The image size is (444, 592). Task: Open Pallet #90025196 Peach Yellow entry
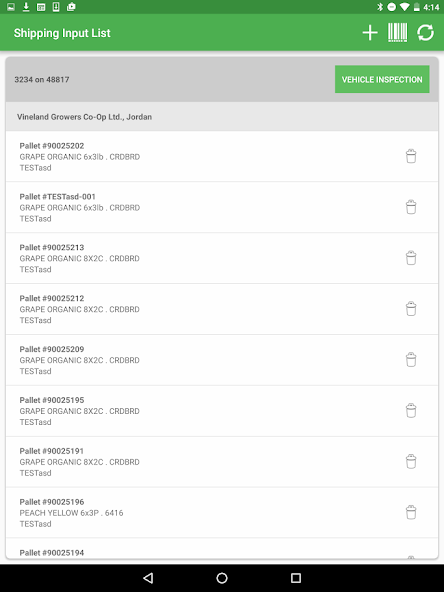[x=222, y=513]
